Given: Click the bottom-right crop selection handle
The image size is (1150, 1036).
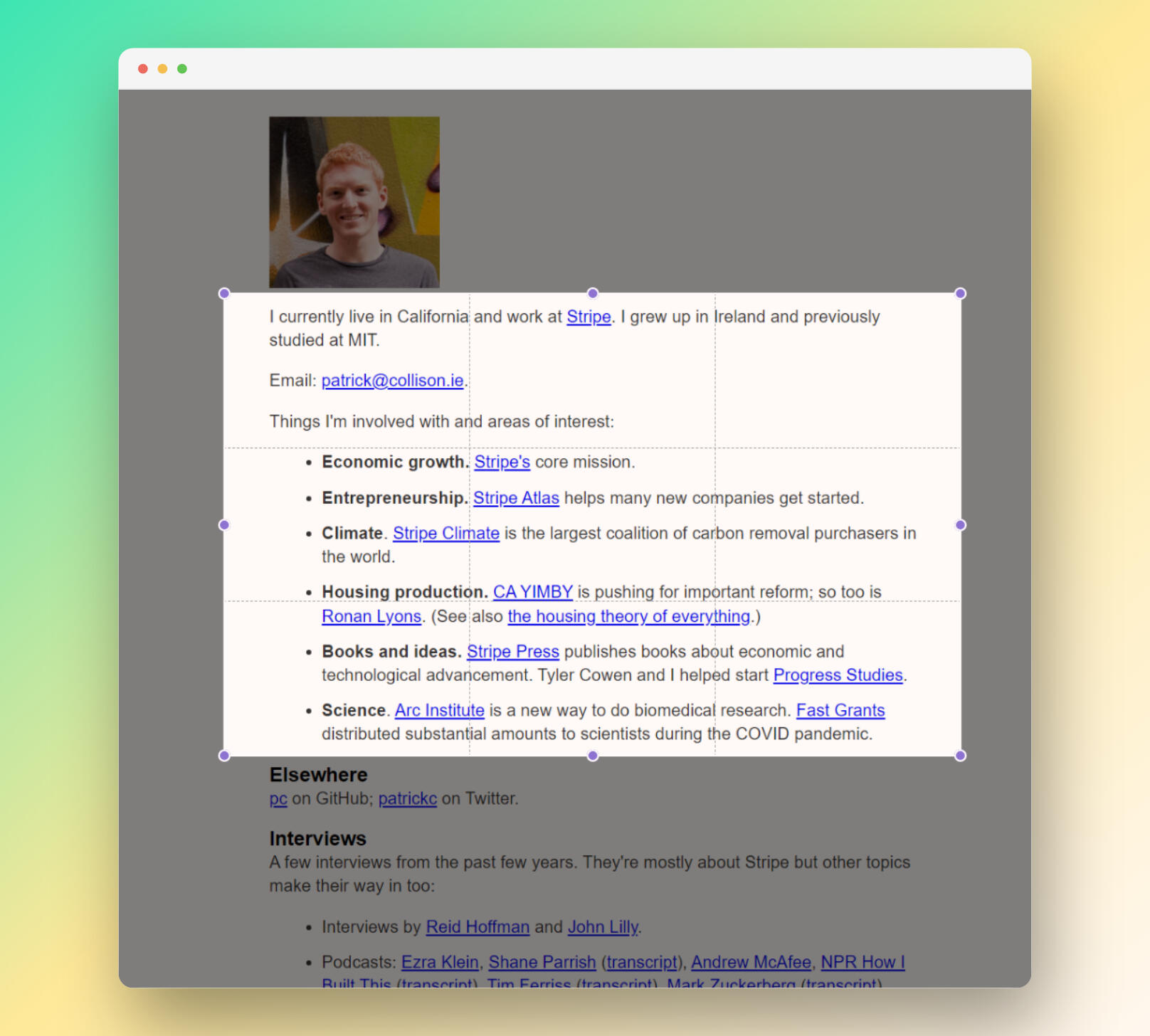Looking at the screenshot, I should (x=960, y=756).
